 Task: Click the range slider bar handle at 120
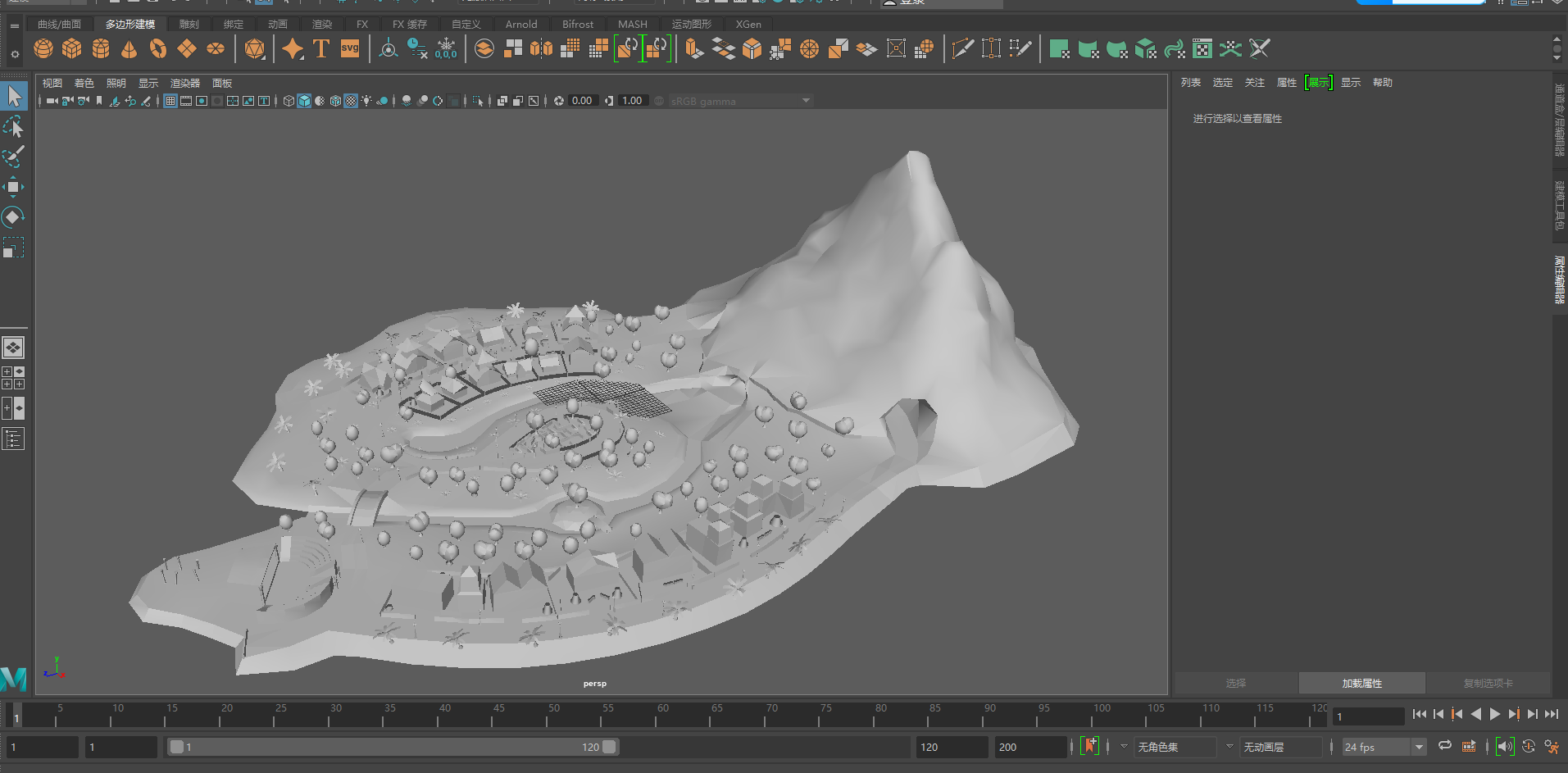click(x=609, y=747)
